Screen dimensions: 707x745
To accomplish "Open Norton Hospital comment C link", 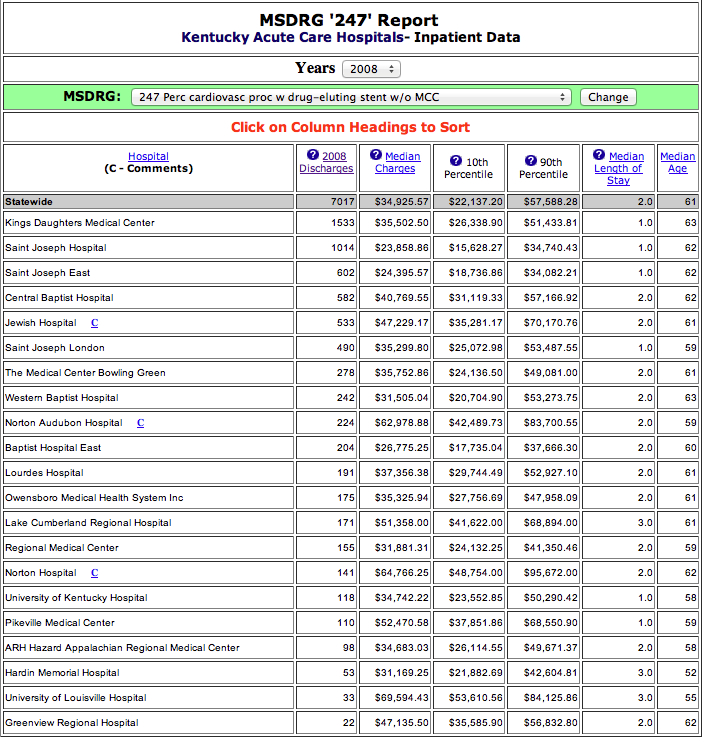I will pos(95,573).
